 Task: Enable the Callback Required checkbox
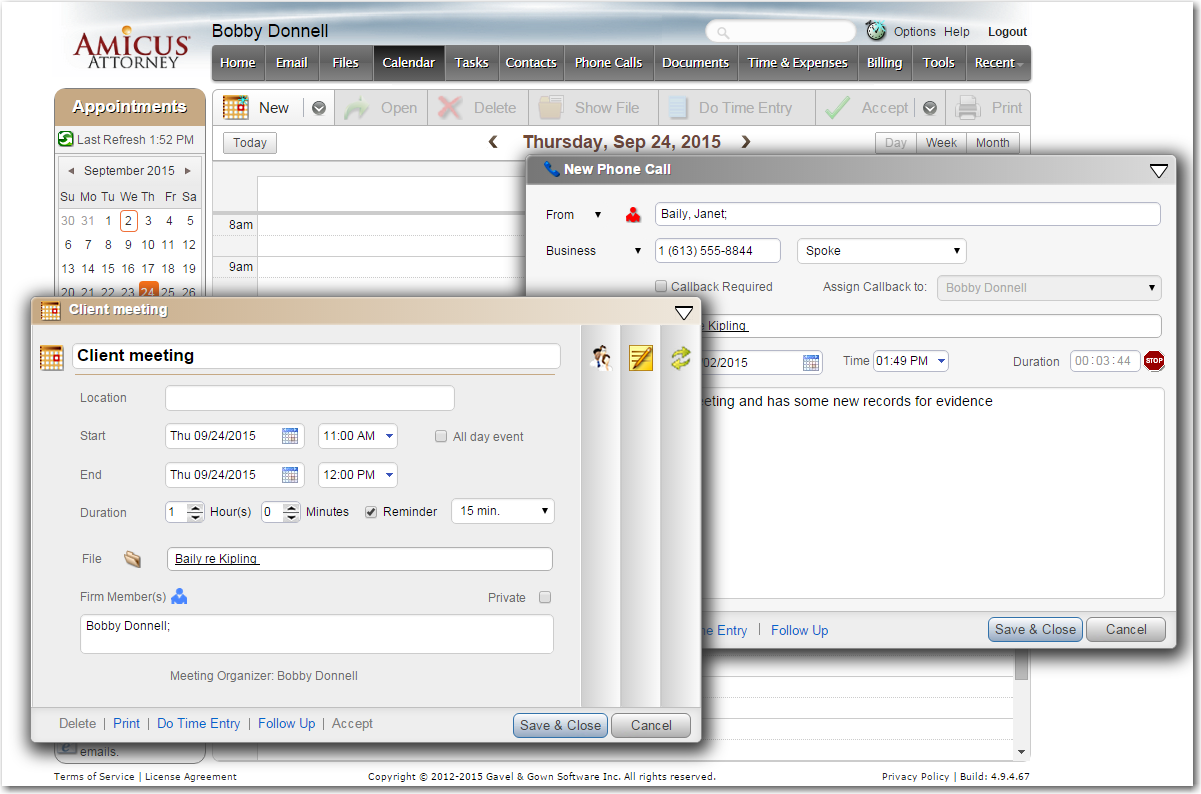pyautogui.click(x=660, y=286)
